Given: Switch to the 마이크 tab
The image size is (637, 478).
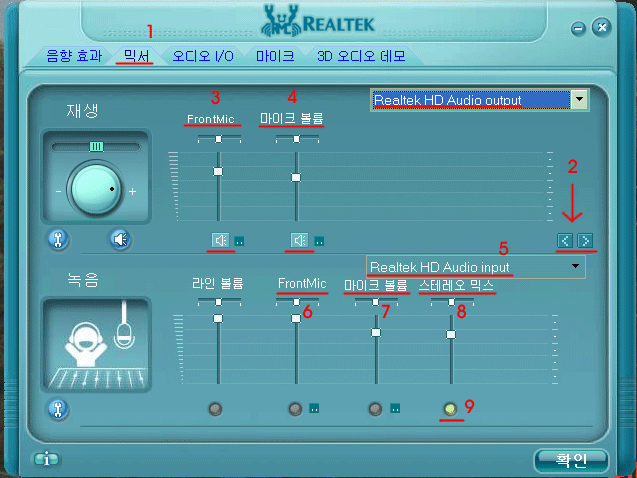Looking at the screenshot, I should [x=275, y=56].
